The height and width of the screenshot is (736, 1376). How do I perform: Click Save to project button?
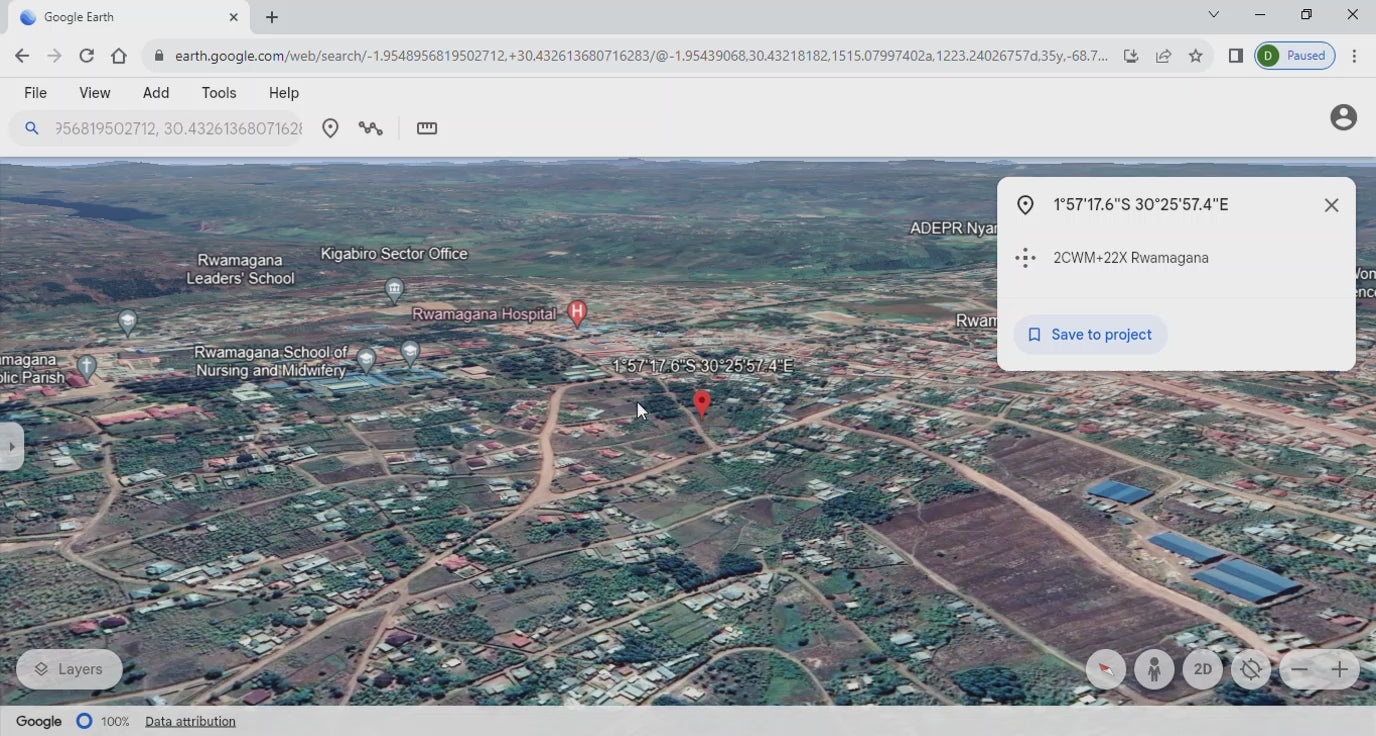(x=1090, y=335)
